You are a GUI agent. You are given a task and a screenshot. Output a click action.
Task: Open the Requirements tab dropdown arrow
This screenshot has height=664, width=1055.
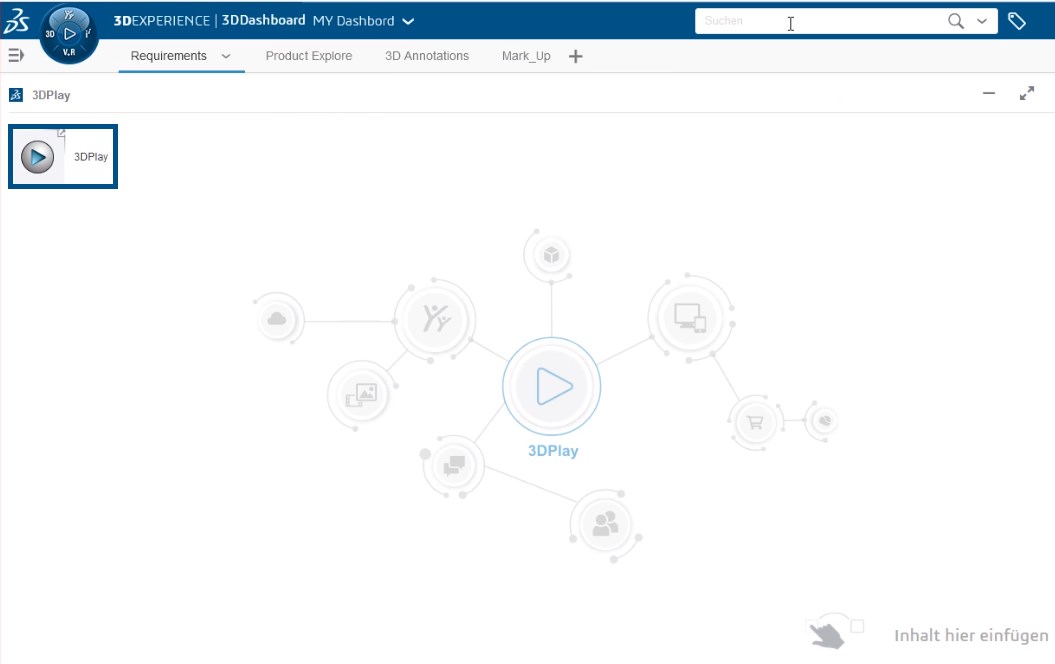226,57
